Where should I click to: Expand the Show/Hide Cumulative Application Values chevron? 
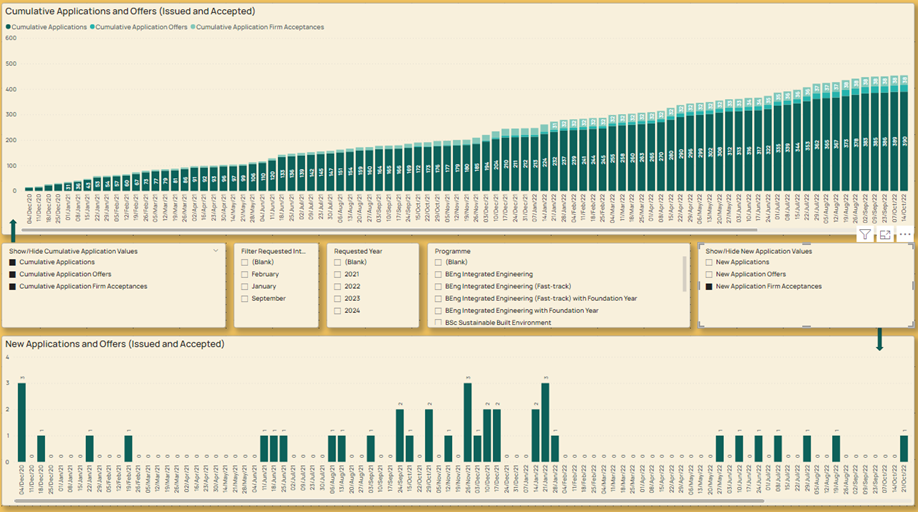[215, 251]
